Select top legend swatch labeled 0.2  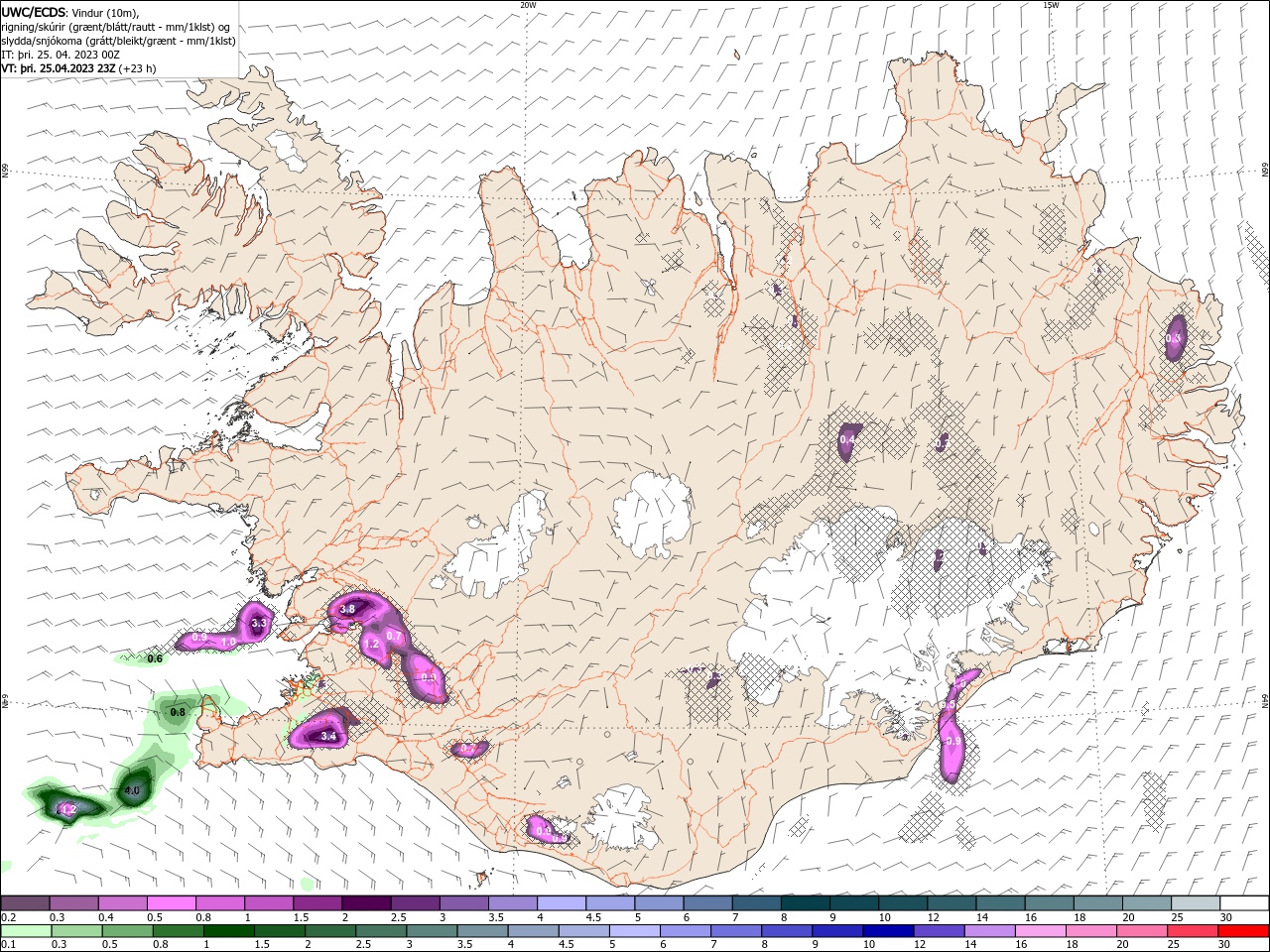pos(25,902)
